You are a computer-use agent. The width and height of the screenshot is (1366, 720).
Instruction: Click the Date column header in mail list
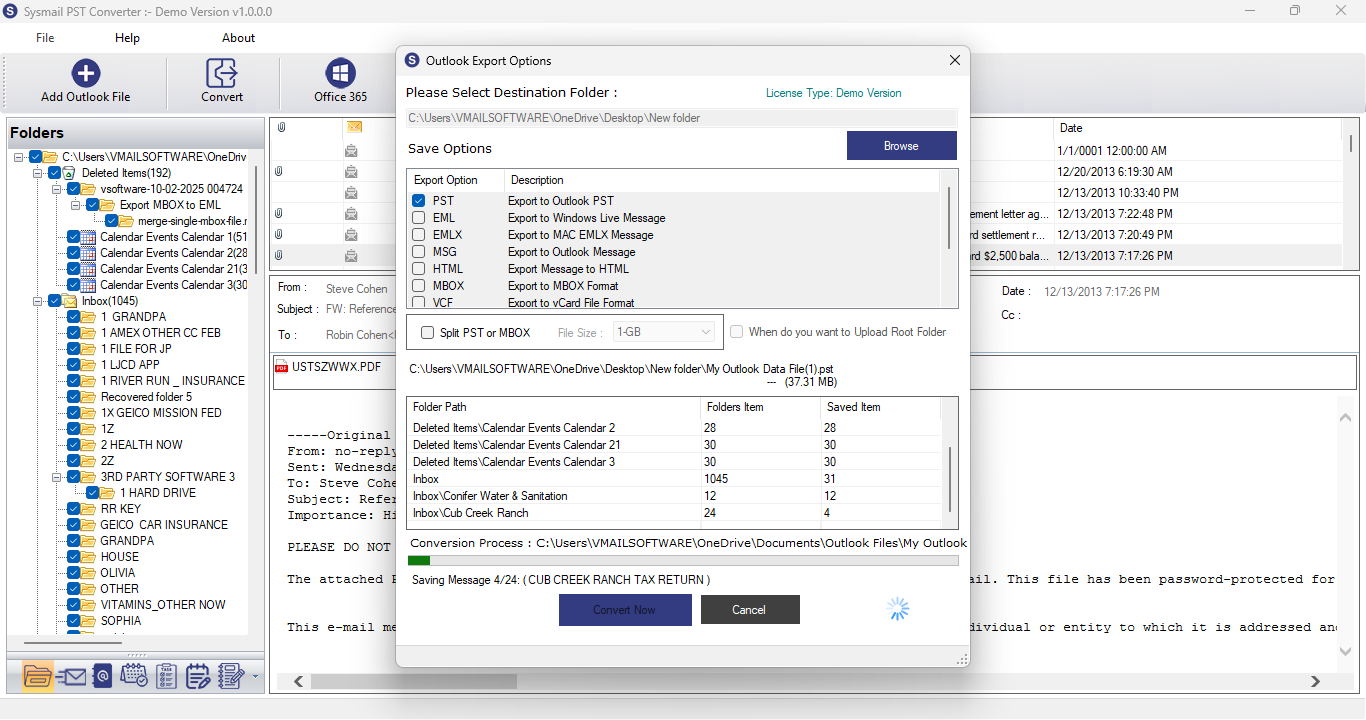point(1197,128)
